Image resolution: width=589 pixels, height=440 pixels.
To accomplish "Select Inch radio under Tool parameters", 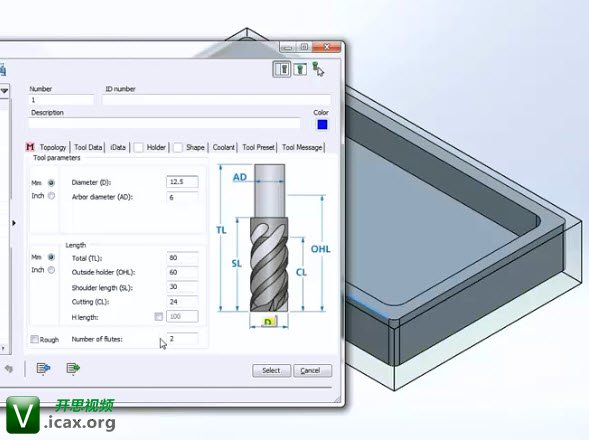I will point(51,196).
